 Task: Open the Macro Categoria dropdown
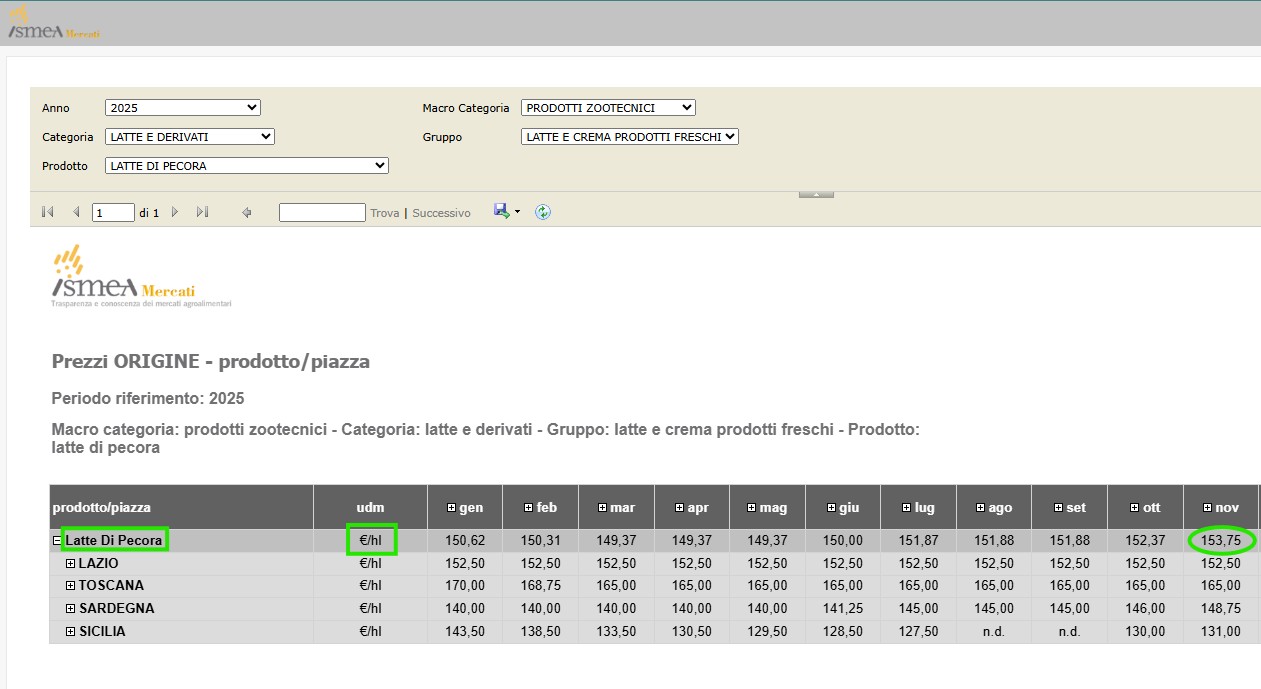click(608, 107)
